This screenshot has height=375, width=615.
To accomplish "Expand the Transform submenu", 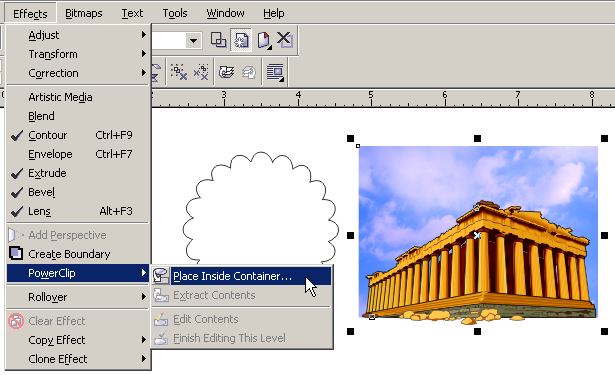I will (78, 54).
